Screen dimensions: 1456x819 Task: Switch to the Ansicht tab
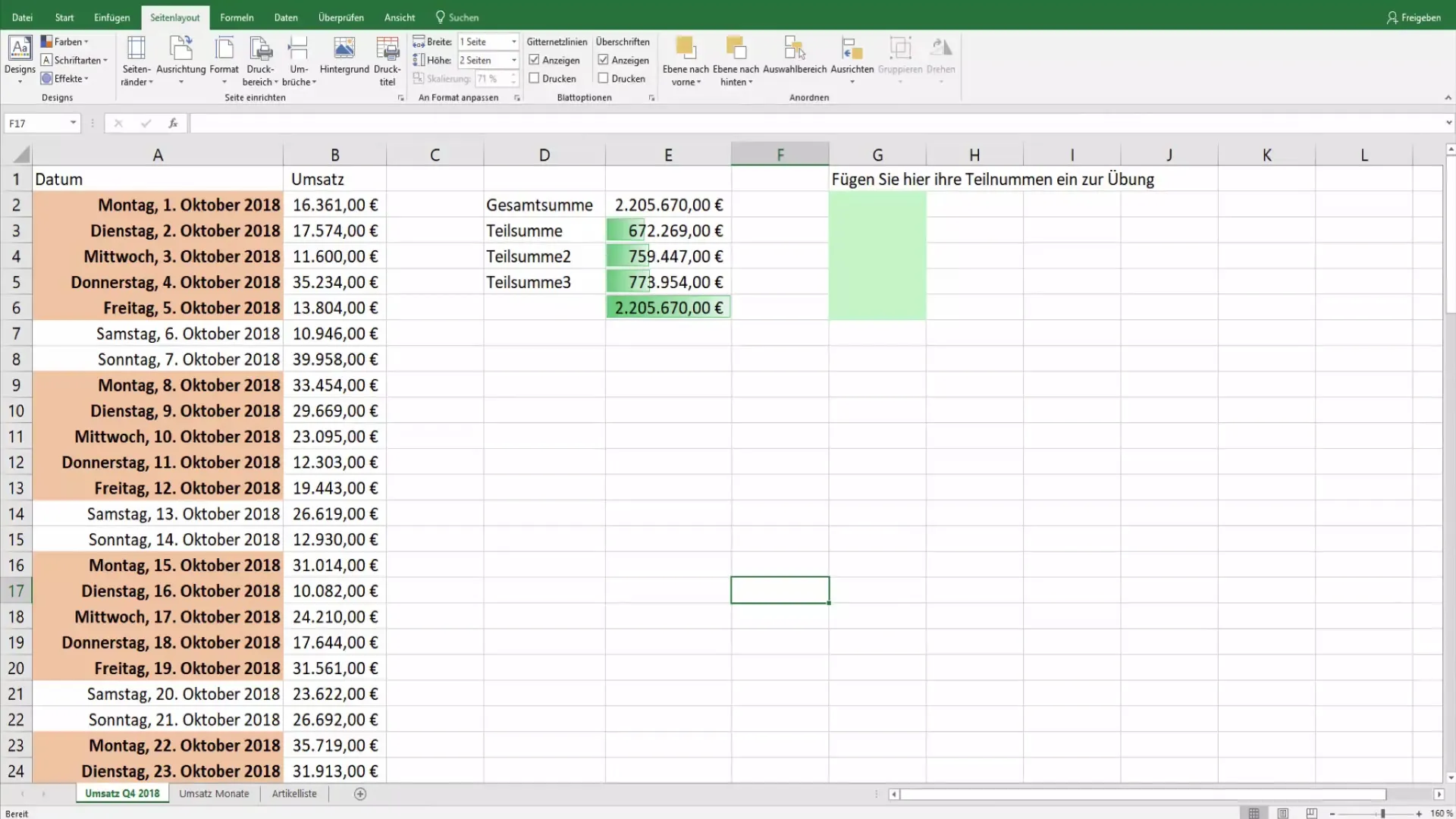[400, 17]
